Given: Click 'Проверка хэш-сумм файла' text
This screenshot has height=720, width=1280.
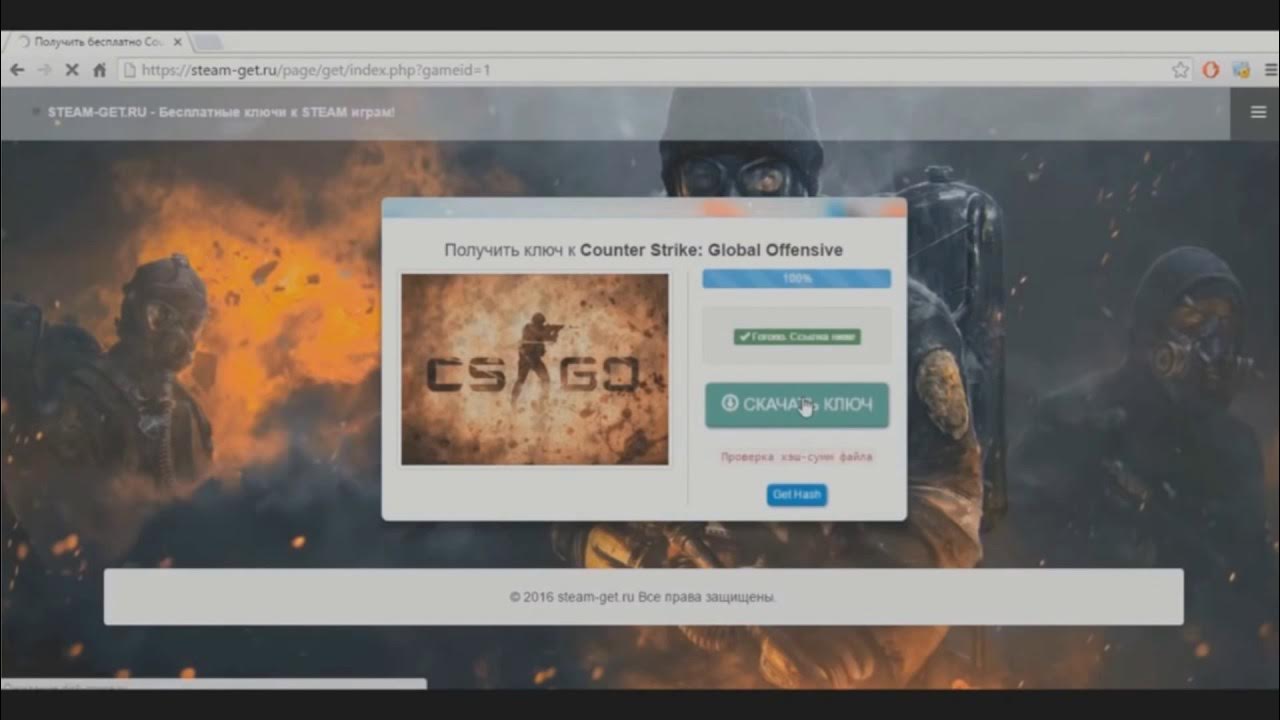Looking at the screenshot, I should tap(796, 457).
